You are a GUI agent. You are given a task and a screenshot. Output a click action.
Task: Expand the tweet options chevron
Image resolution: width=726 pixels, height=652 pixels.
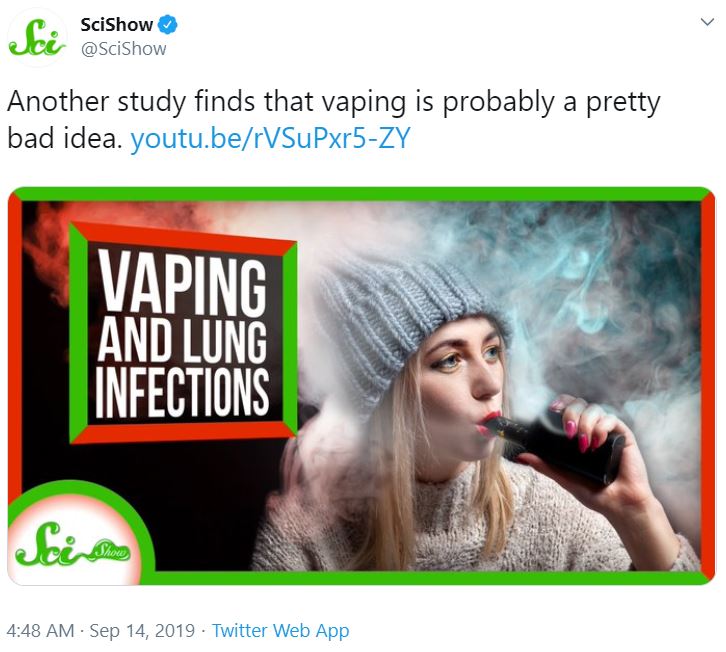click(x=707, y=22)
